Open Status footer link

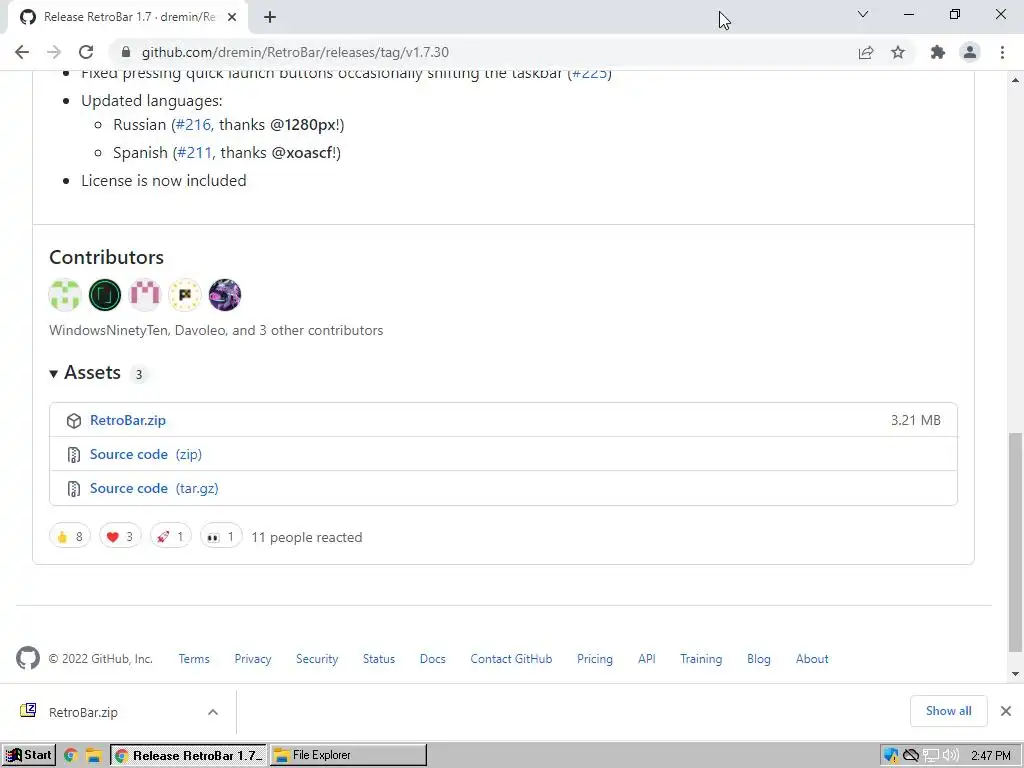379,659
